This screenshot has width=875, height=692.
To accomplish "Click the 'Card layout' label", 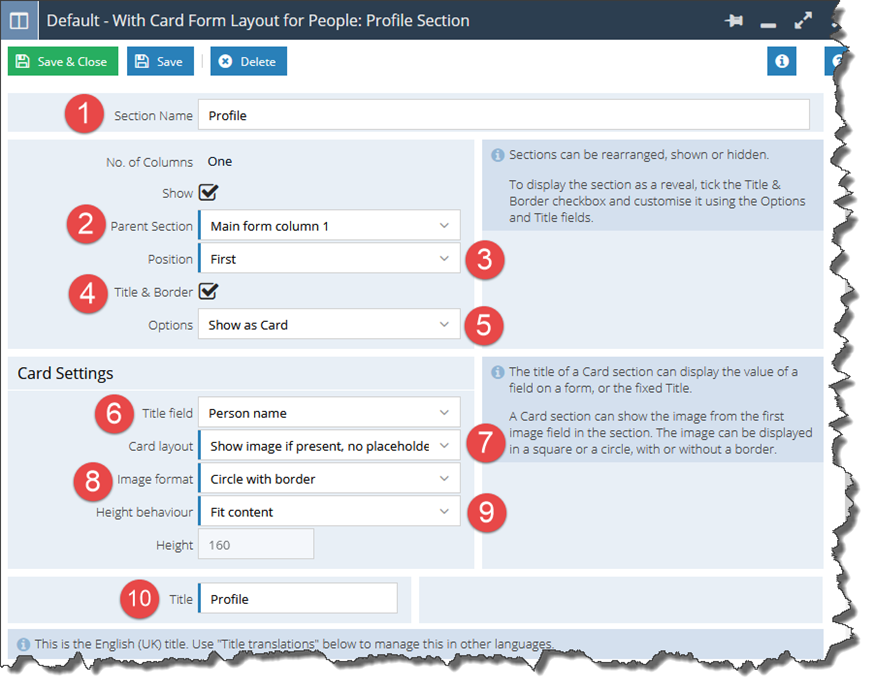I will 161,446.
